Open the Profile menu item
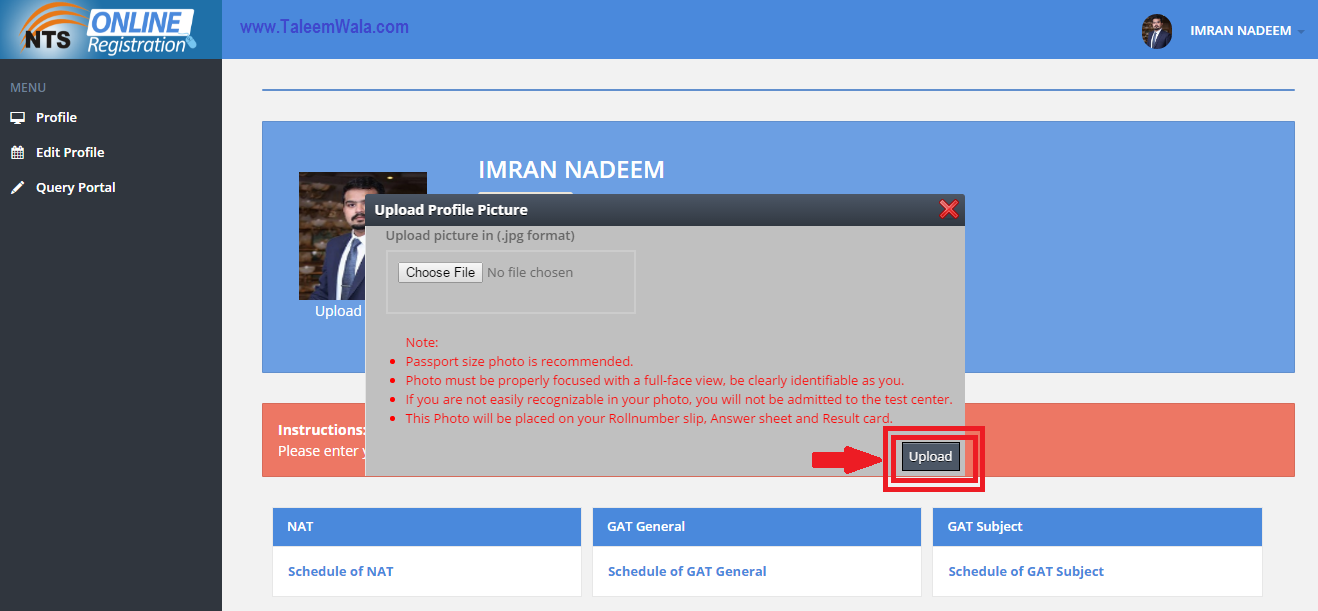 coord(56,117)
